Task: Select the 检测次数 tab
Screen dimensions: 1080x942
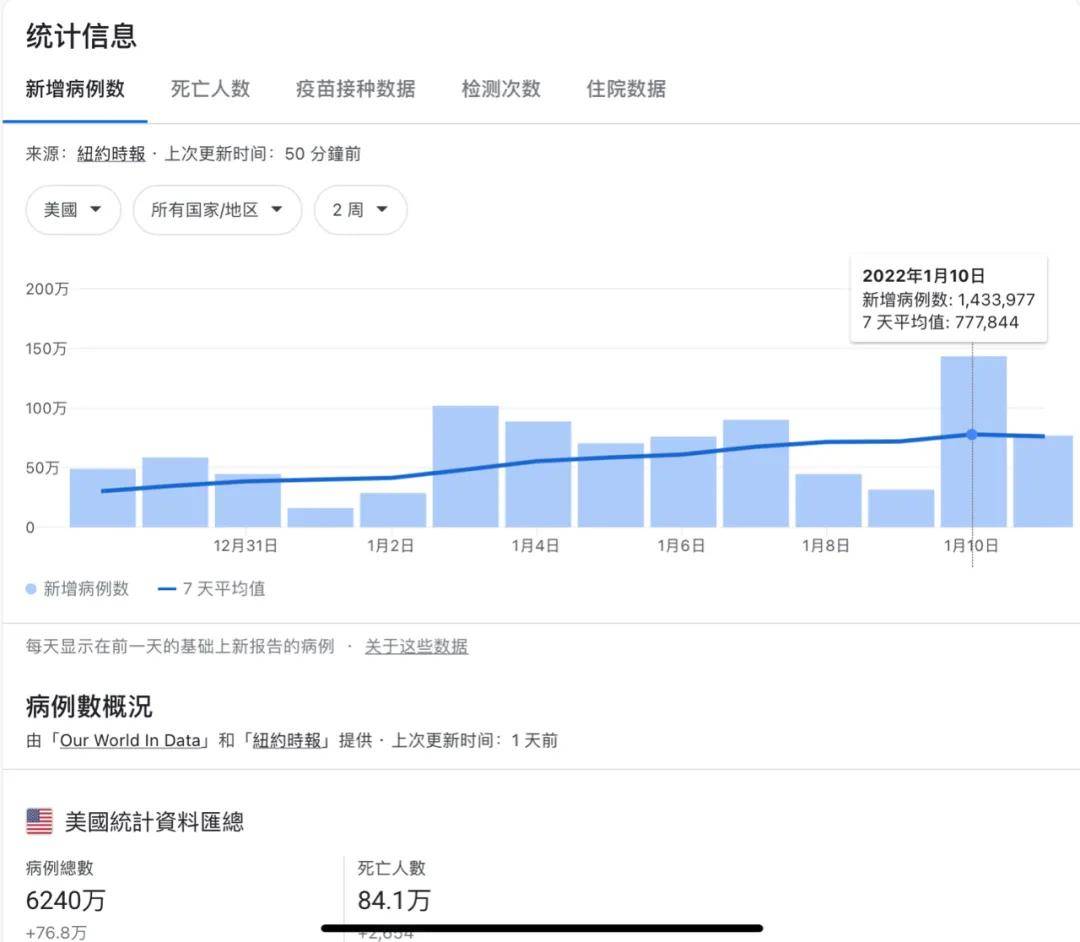Action: 500,89
